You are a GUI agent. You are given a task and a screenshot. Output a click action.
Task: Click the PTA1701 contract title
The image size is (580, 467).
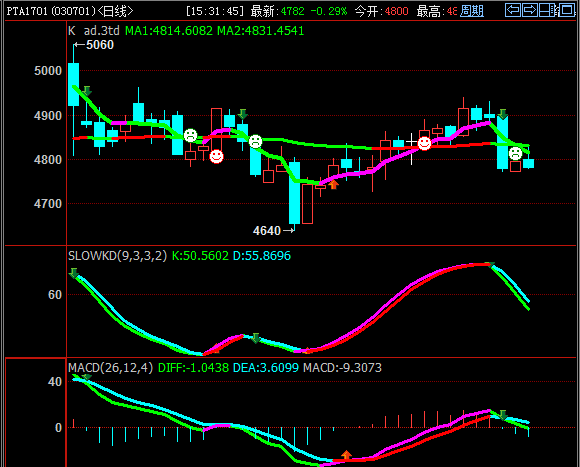pos(27,11)
